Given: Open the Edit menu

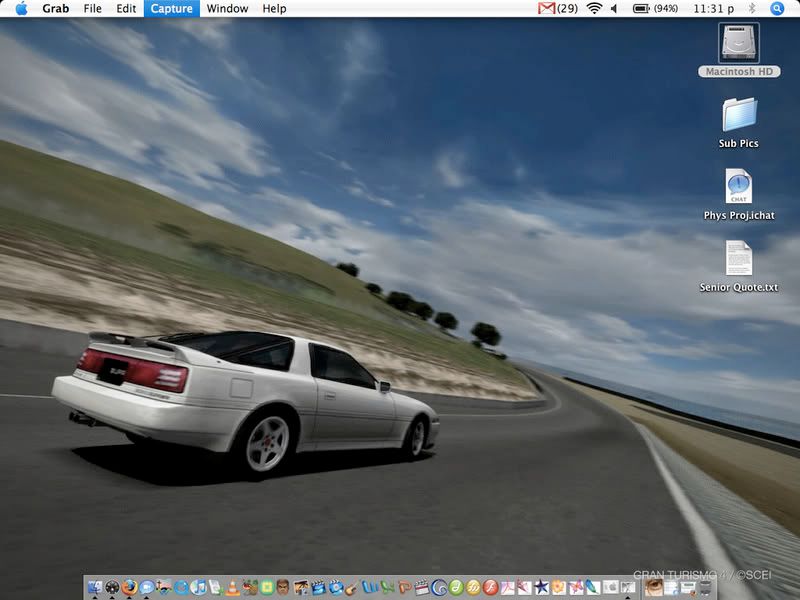Looking at the screenshot, I should click(126, 9).
